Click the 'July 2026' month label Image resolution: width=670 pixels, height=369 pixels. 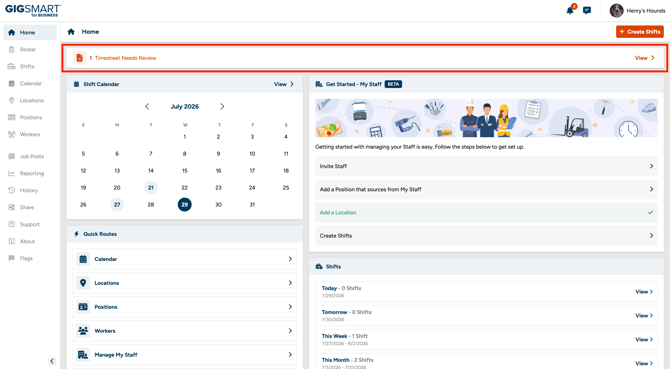pos(185,106)
